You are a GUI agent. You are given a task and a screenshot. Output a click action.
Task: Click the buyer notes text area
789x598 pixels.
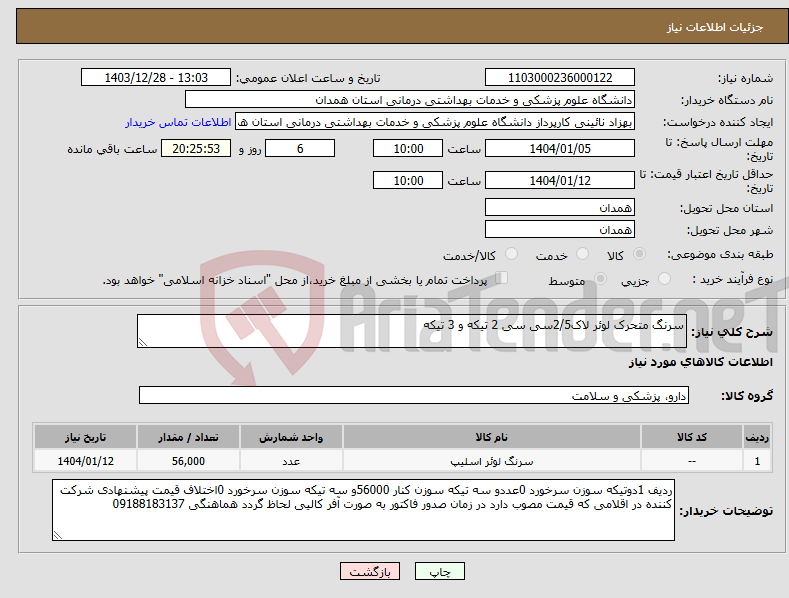pos(363,510)
